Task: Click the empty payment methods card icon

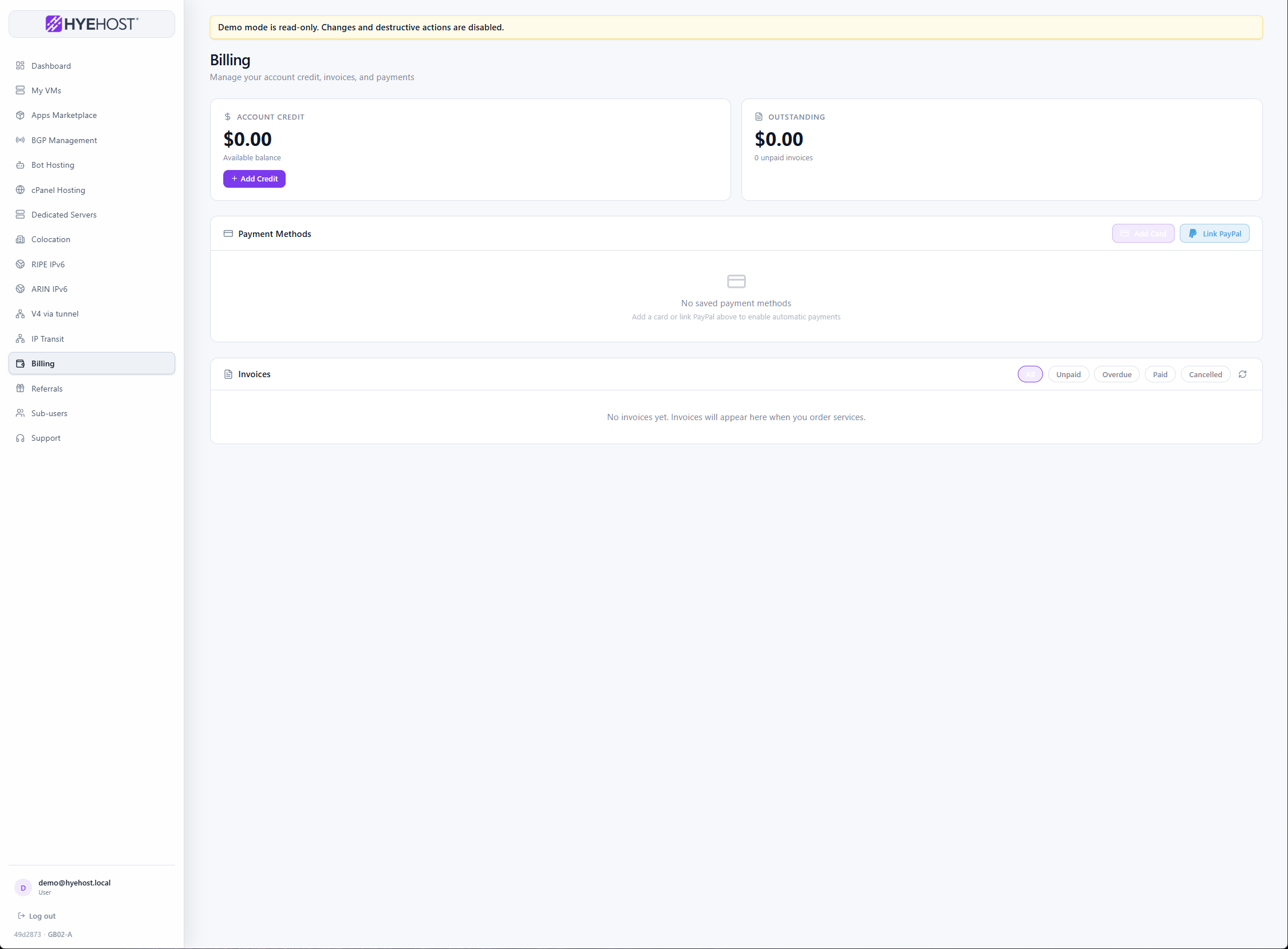Action: pos(736,282)
